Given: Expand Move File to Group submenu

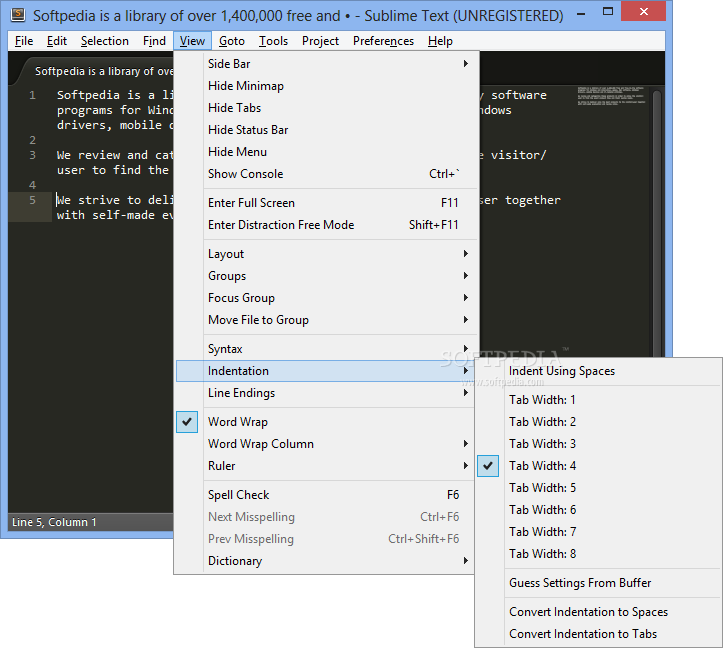Looking at the screenshot, I should [x=326, y=320].
